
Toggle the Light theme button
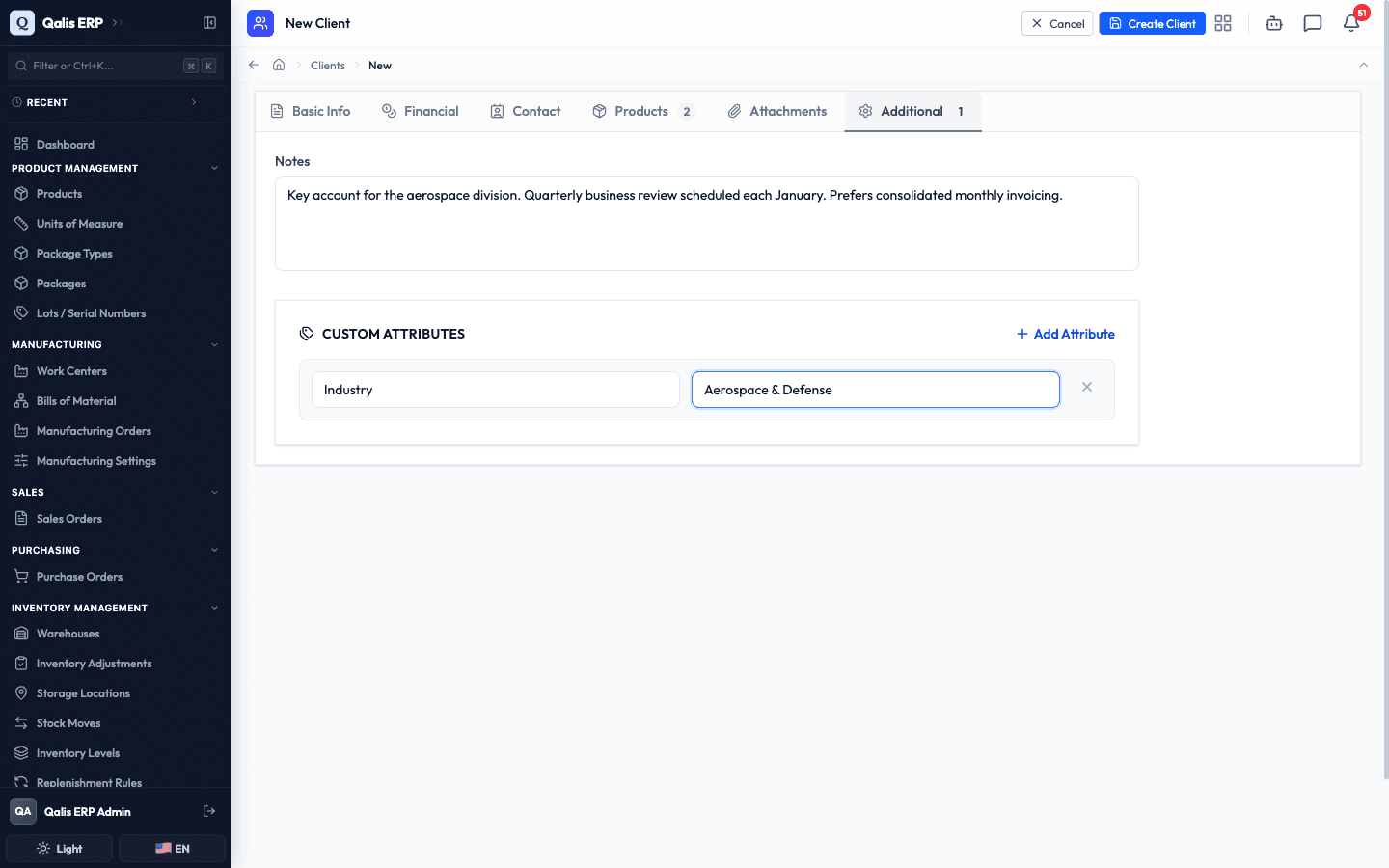(60, 849)
